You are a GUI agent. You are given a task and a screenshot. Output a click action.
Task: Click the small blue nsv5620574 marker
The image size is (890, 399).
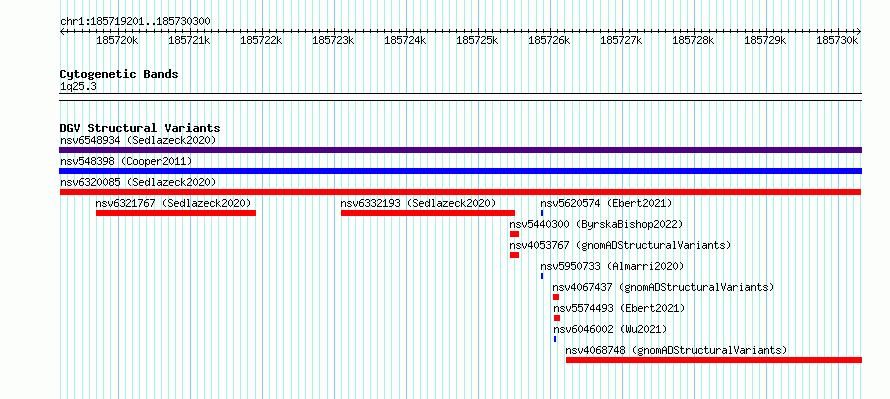coord(542,213)
